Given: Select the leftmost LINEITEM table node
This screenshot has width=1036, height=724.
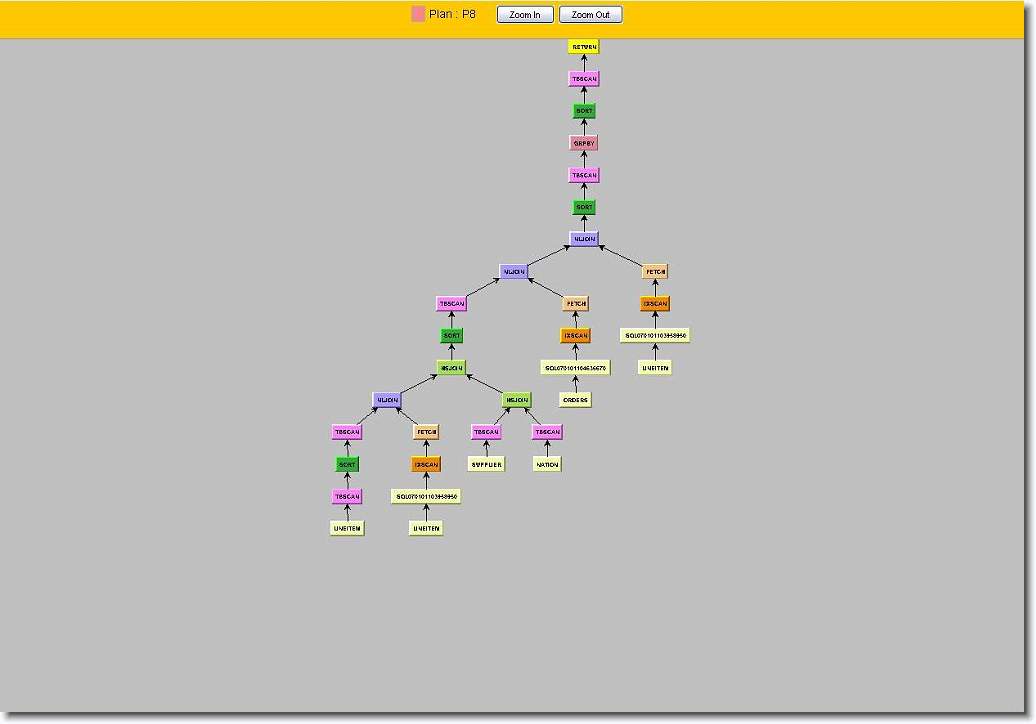Looking at the screenshot, I should [347, 528].
